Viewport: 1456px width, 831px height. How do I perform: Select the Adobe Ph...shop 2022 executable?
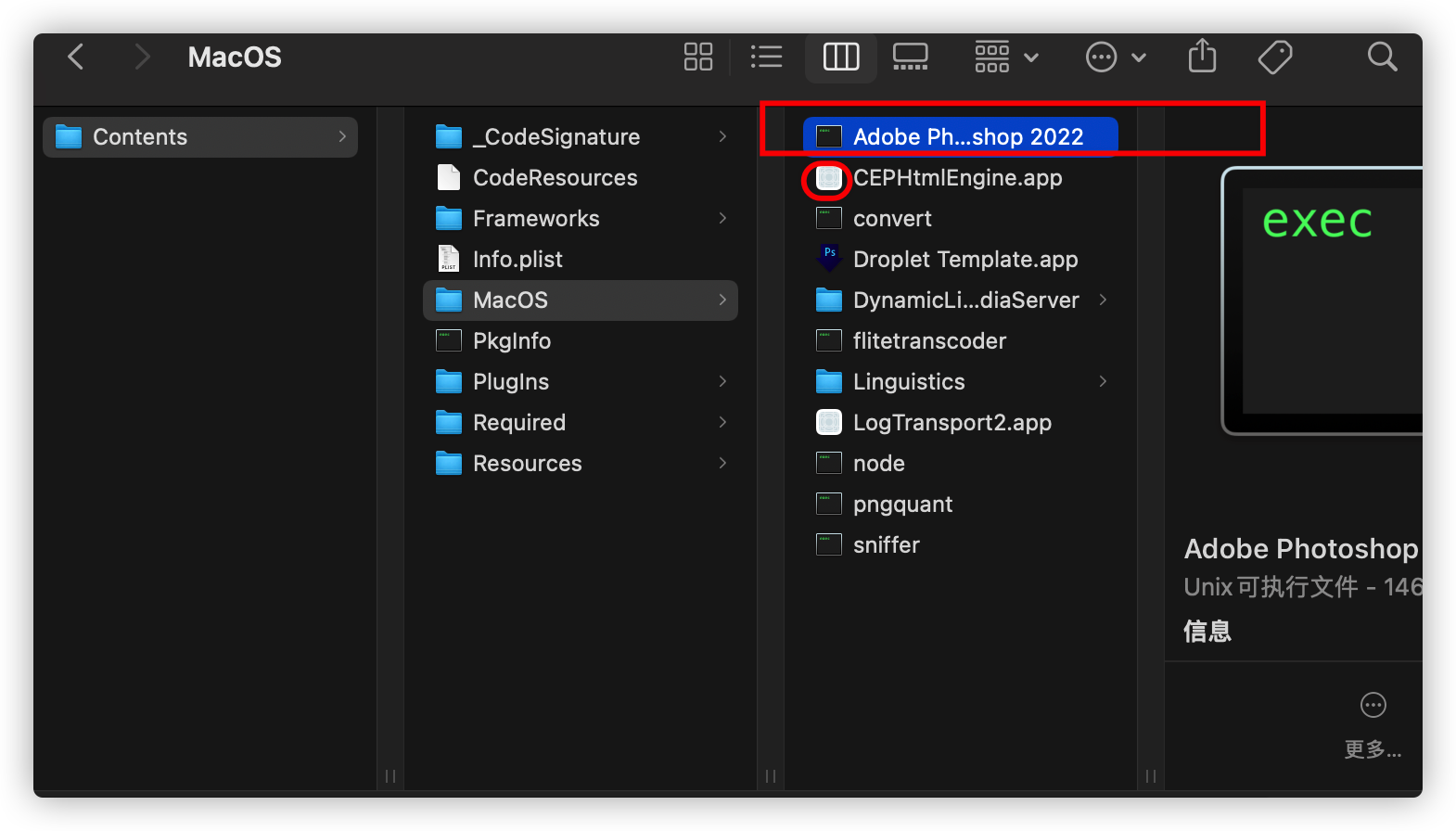pos(961,137)
